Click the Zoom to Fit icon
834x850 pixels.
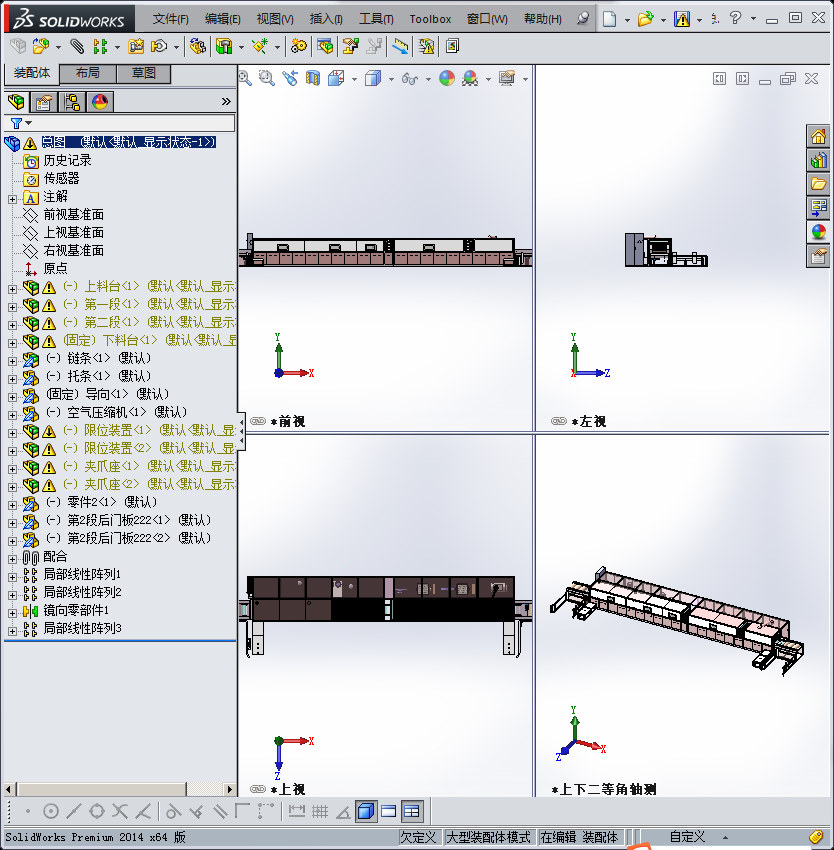(245, 79)
